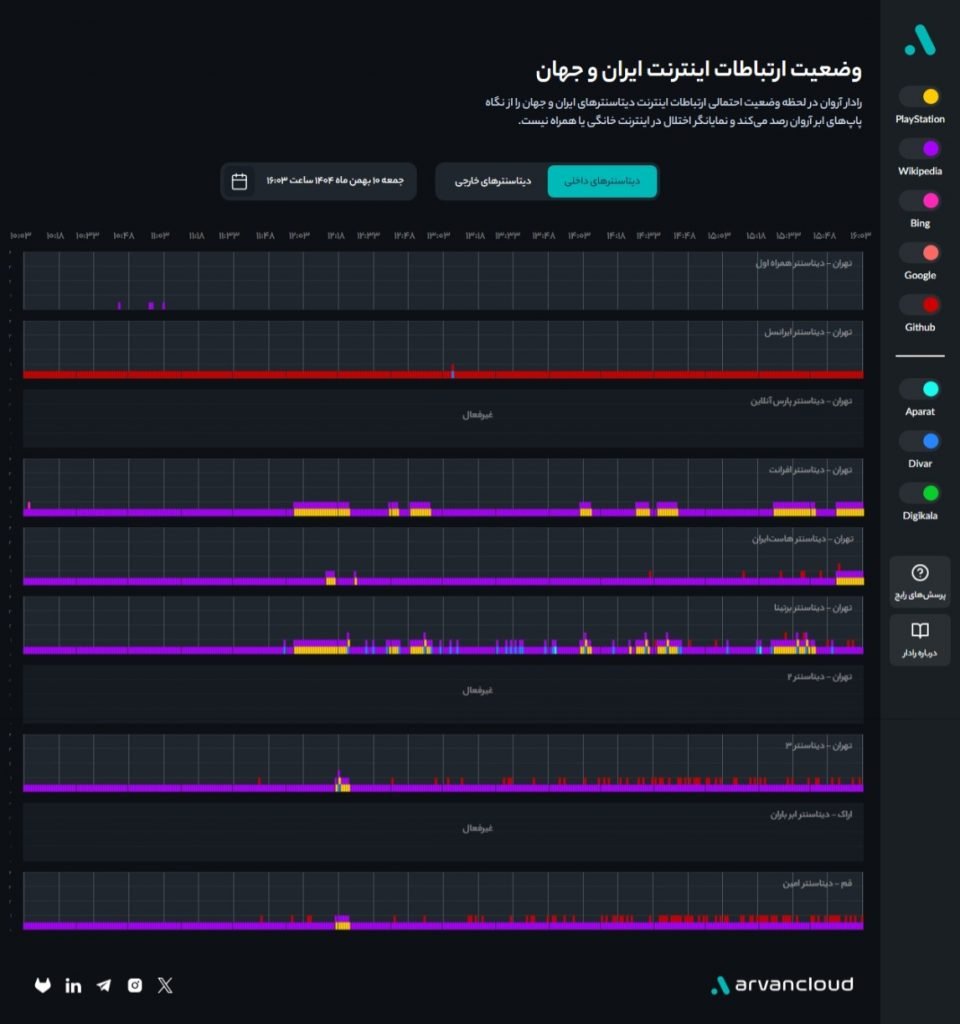Screen dimensions: 960x1024
Task: Open the X (Twitter) icon in footer
Action: (165, 985)
